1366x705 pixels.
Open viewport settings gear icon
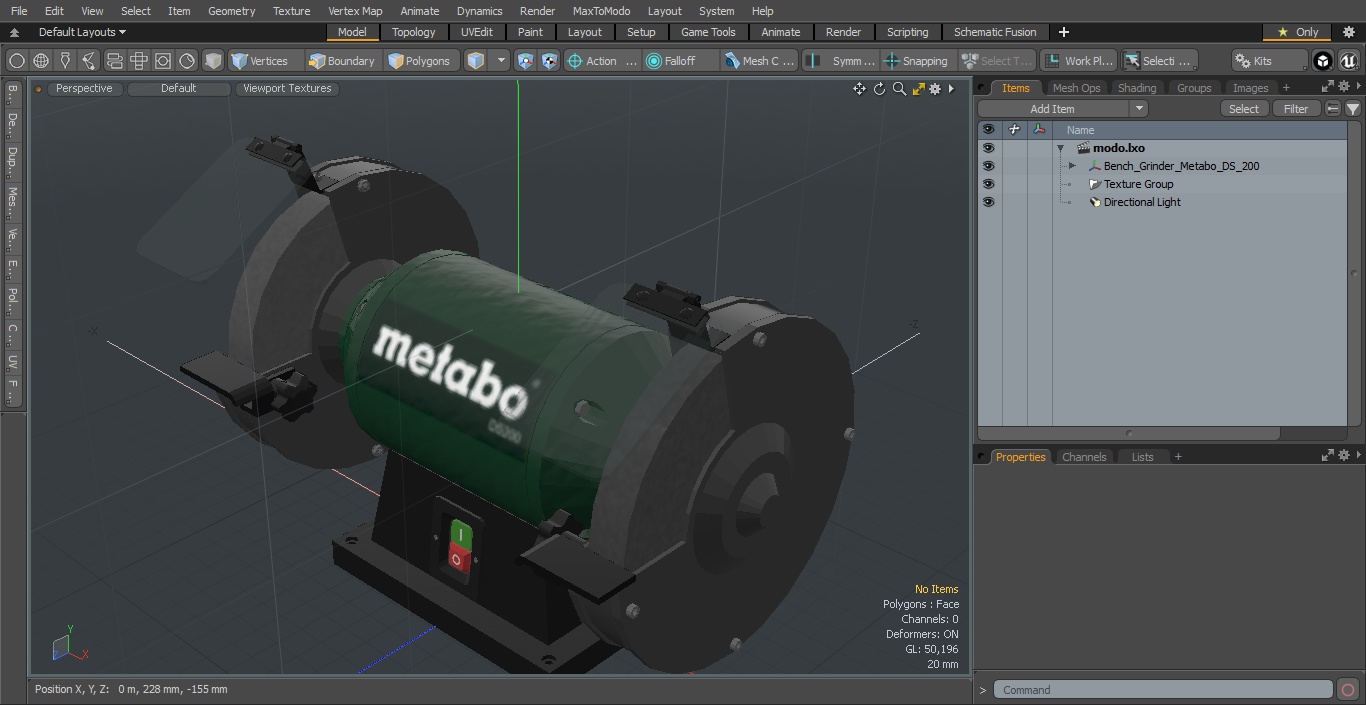point(935,89)
